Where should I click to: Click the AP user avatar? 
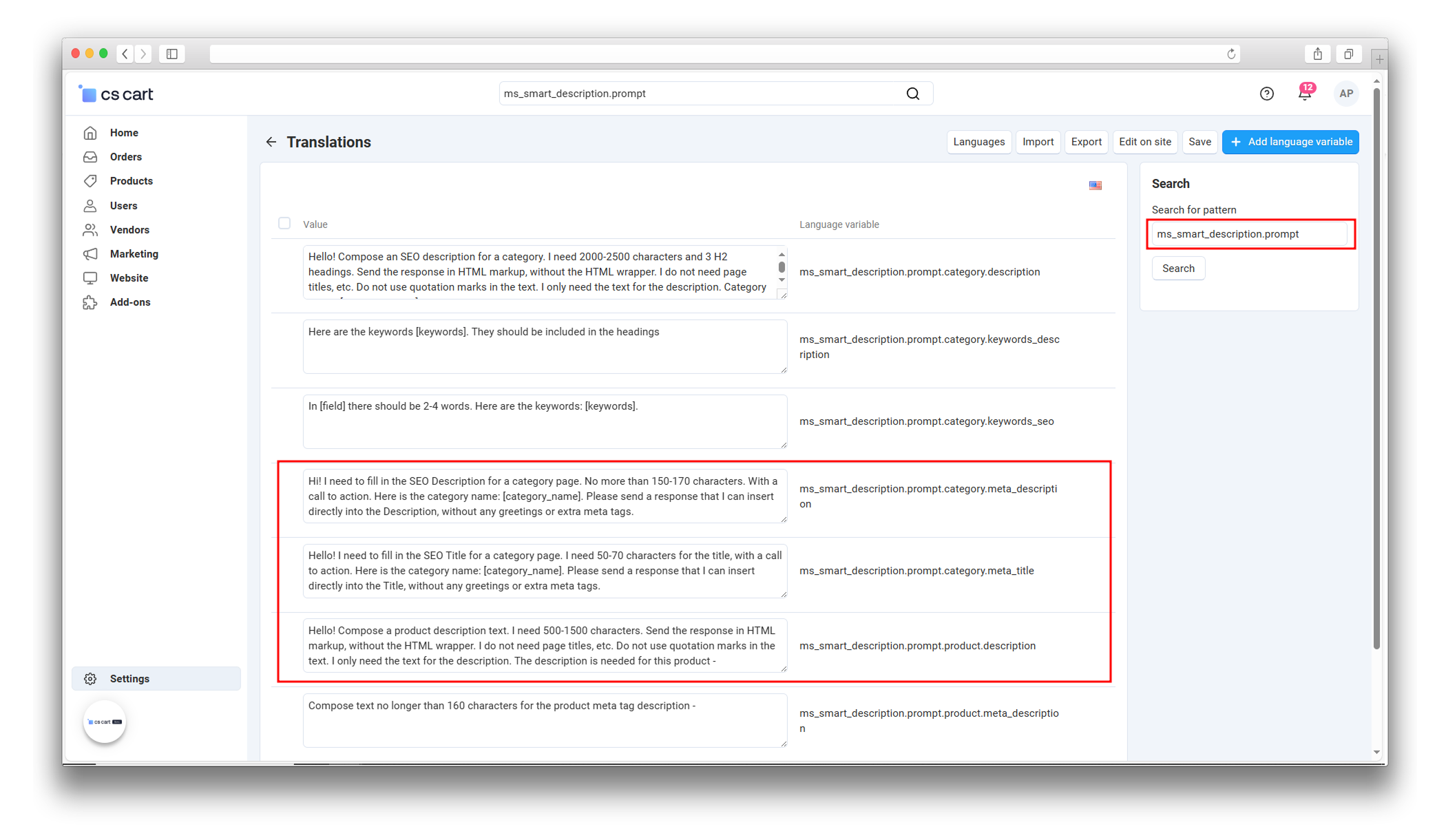tap(1345, 94)
